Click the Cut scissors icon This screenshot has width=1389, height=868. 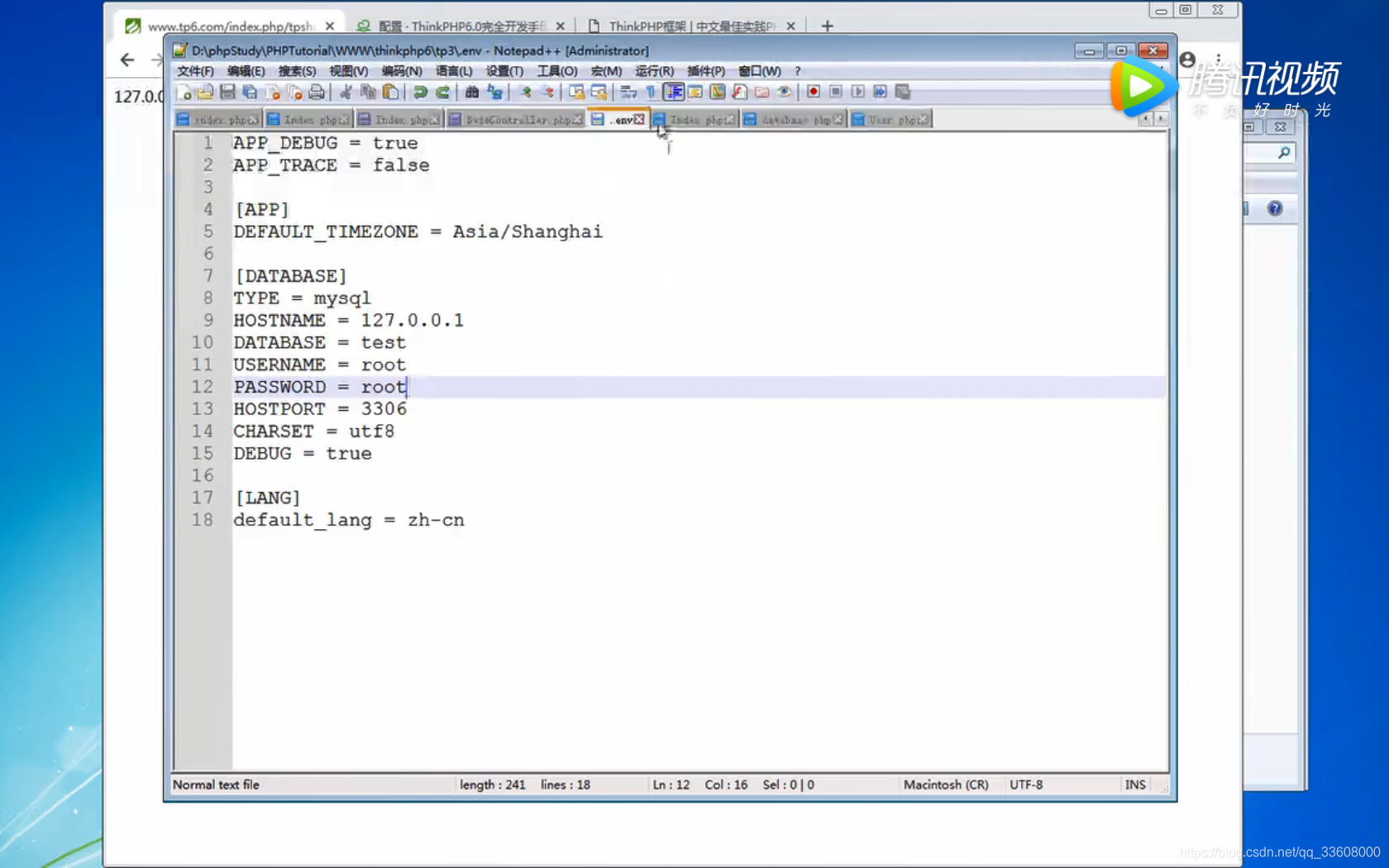[x=346, y=92]
